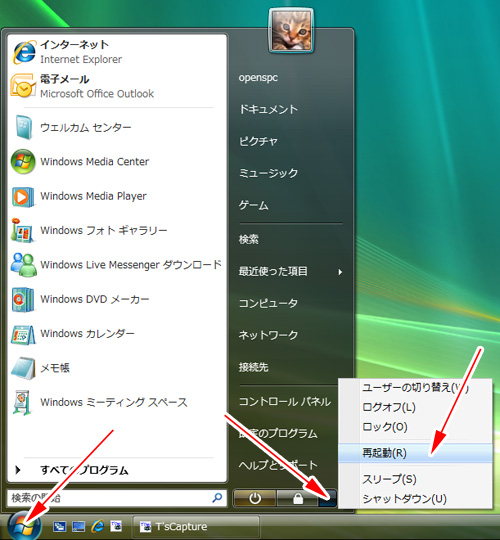Select 再起動(R) to restart
The width and height of the screenshot is (500, 540).
pyautogui.click(x=415, y=453)
